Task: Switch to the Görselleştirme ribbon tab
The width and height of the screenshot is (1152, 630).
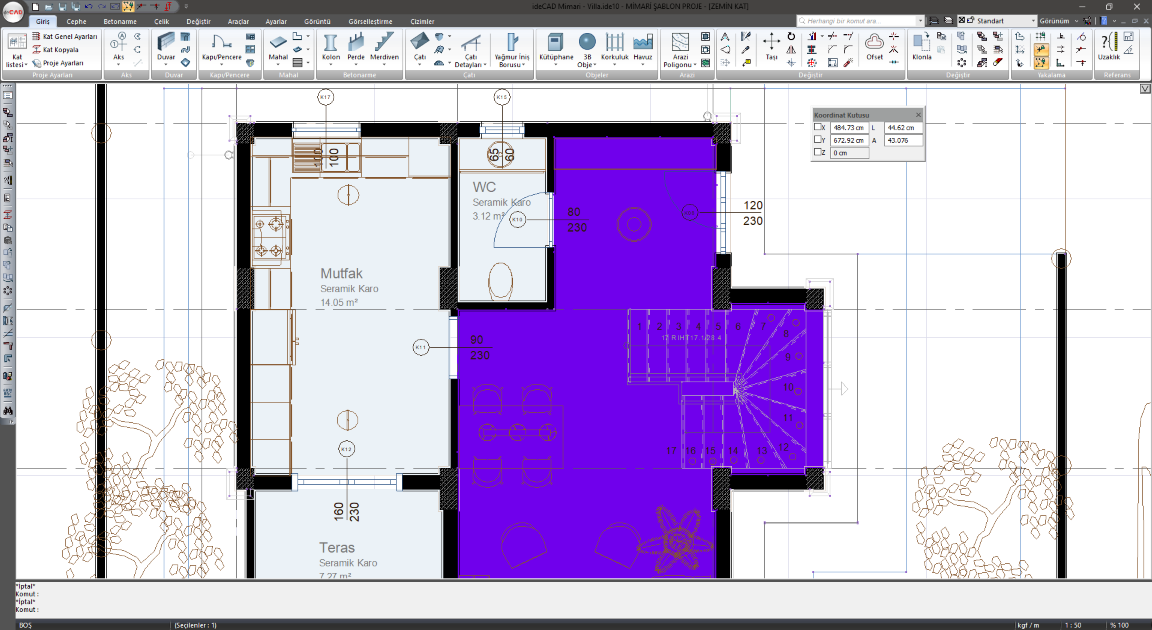Action: point(370,21)
